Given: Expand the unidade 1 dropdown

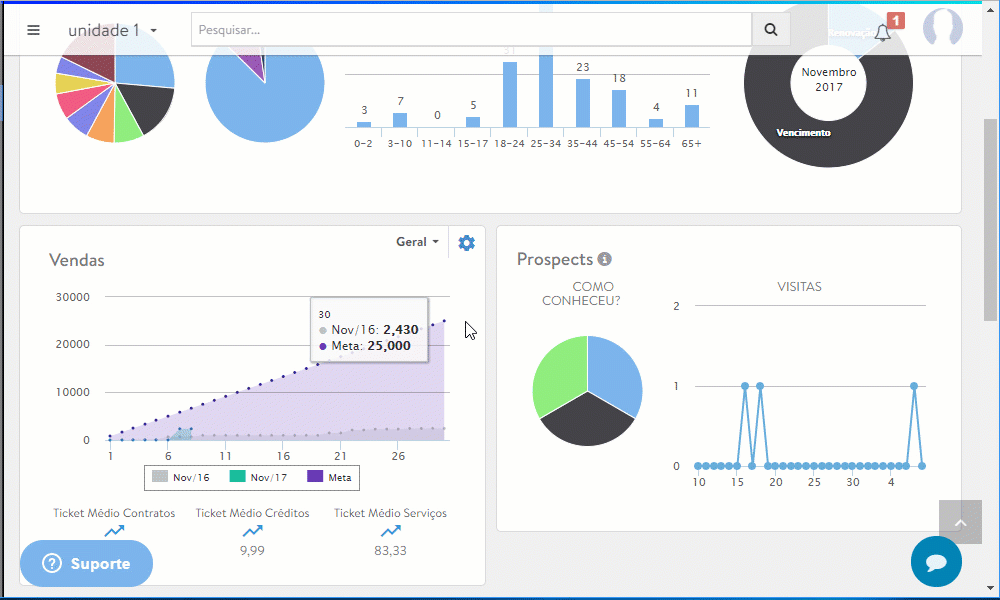Looking at the screenshot, I should [113, 30].
